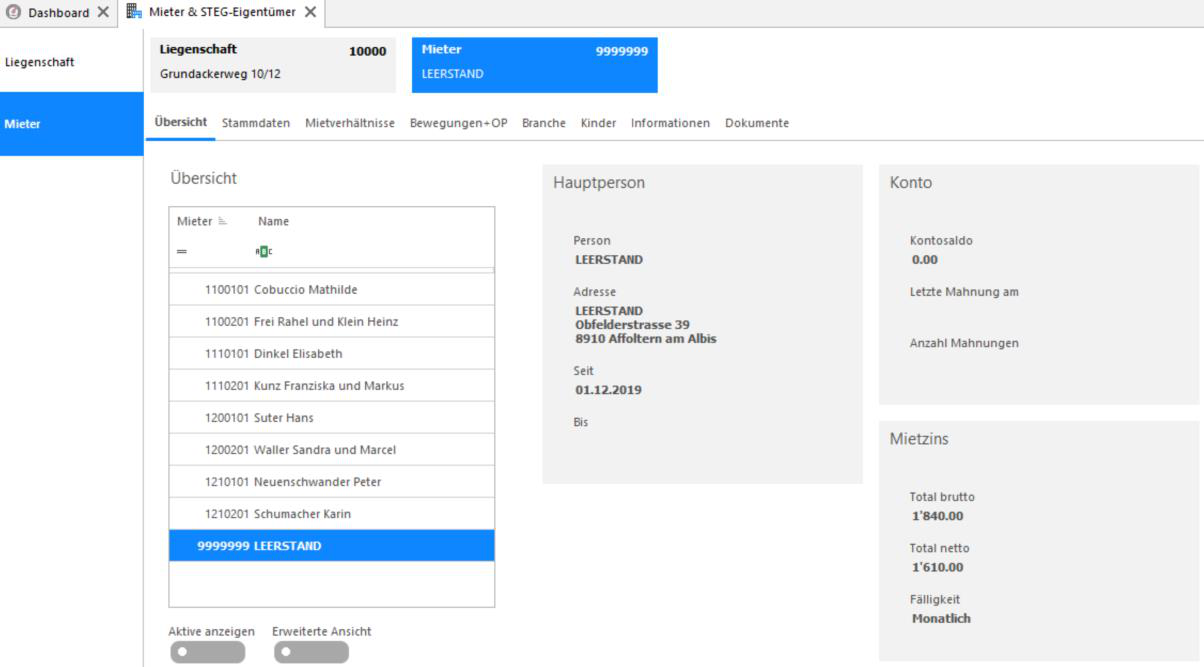
Task: Open the Informationen tab
Action: coord(670,123)
